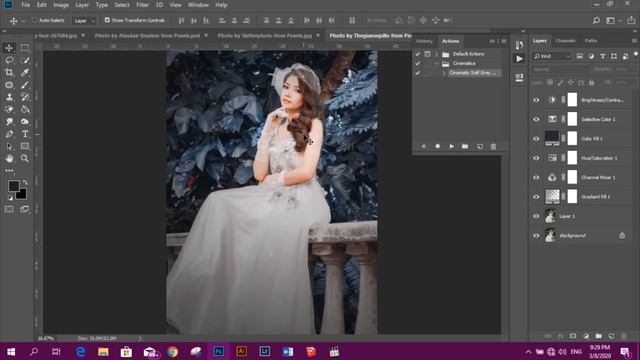Create new action set folder
Viewport: 640px width, 360px height.
coord(465,146)
